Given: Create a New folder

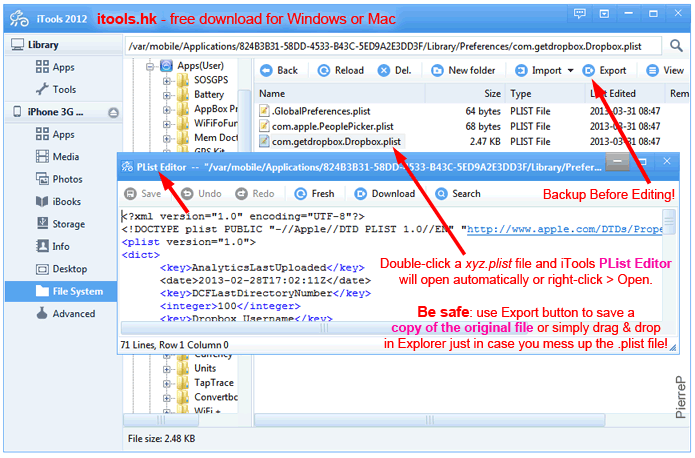Looking at the screenshot, I should [463, 70].
